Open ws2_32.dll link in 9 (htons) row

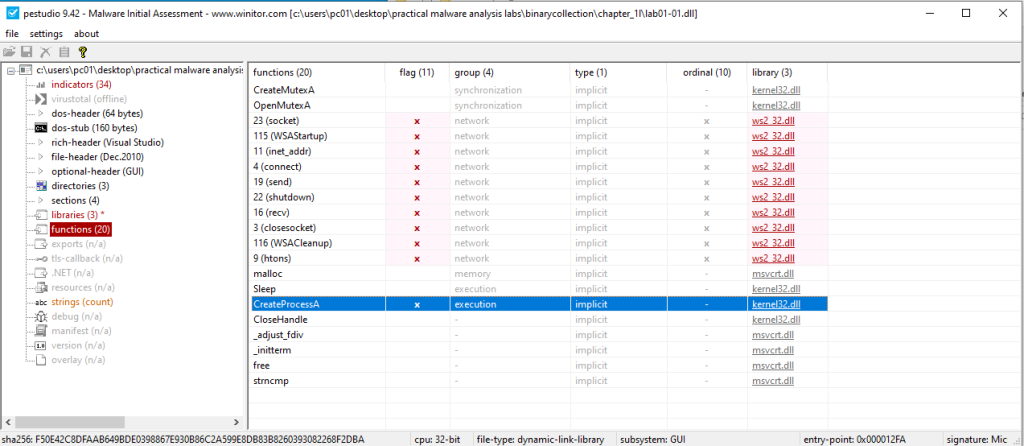pyautogui.click(x=773, y=259)
